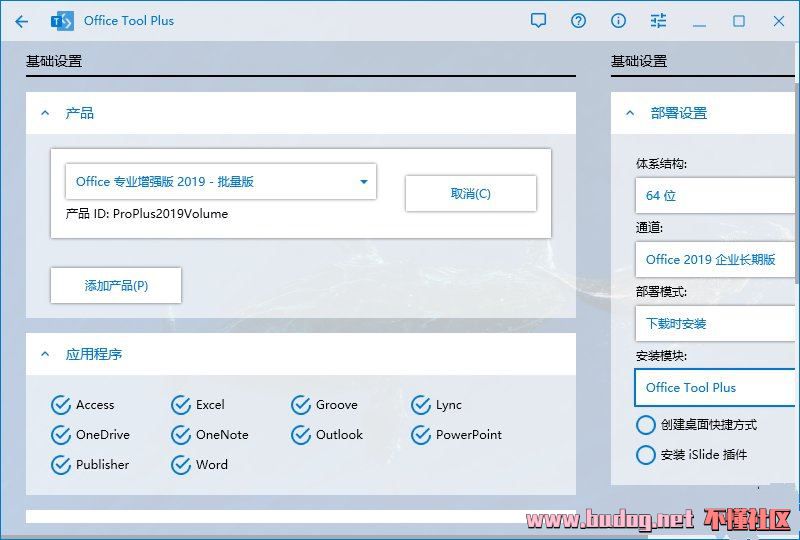Click the left 基础设置 heading

tap(54, 61)
